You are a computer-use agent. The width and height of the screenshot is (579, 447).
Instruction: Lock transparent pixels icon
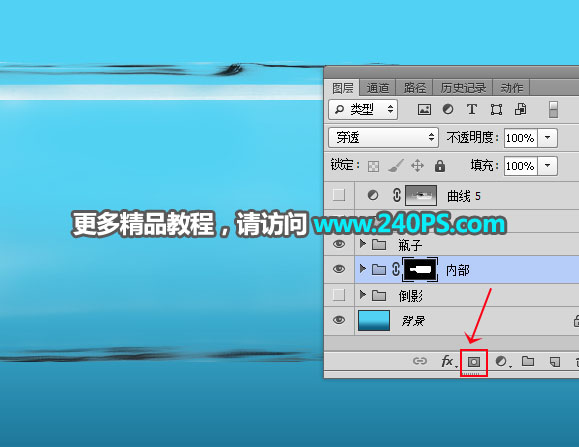(373, 166)
